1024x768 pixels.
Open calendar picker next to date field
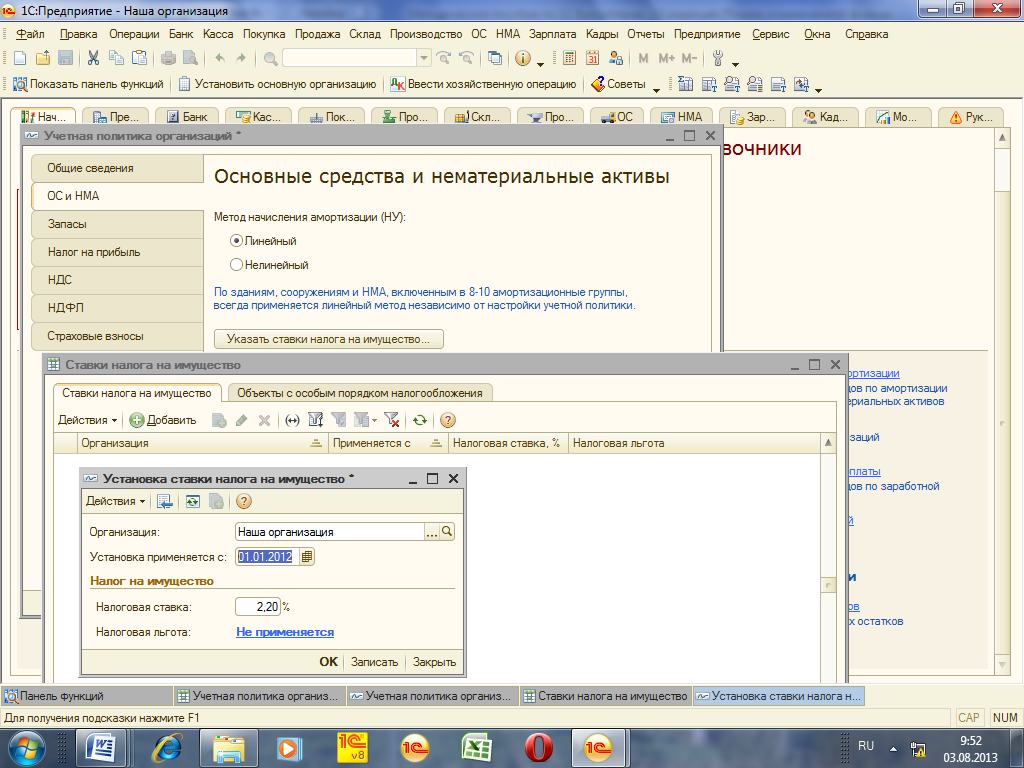coord(307,557)
